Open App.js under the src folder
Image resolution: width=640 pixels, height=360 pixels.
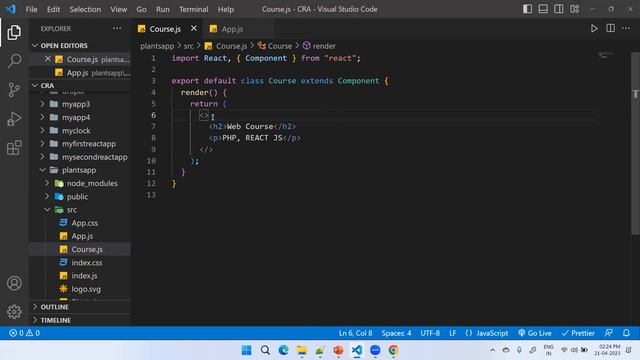[80, 236]
